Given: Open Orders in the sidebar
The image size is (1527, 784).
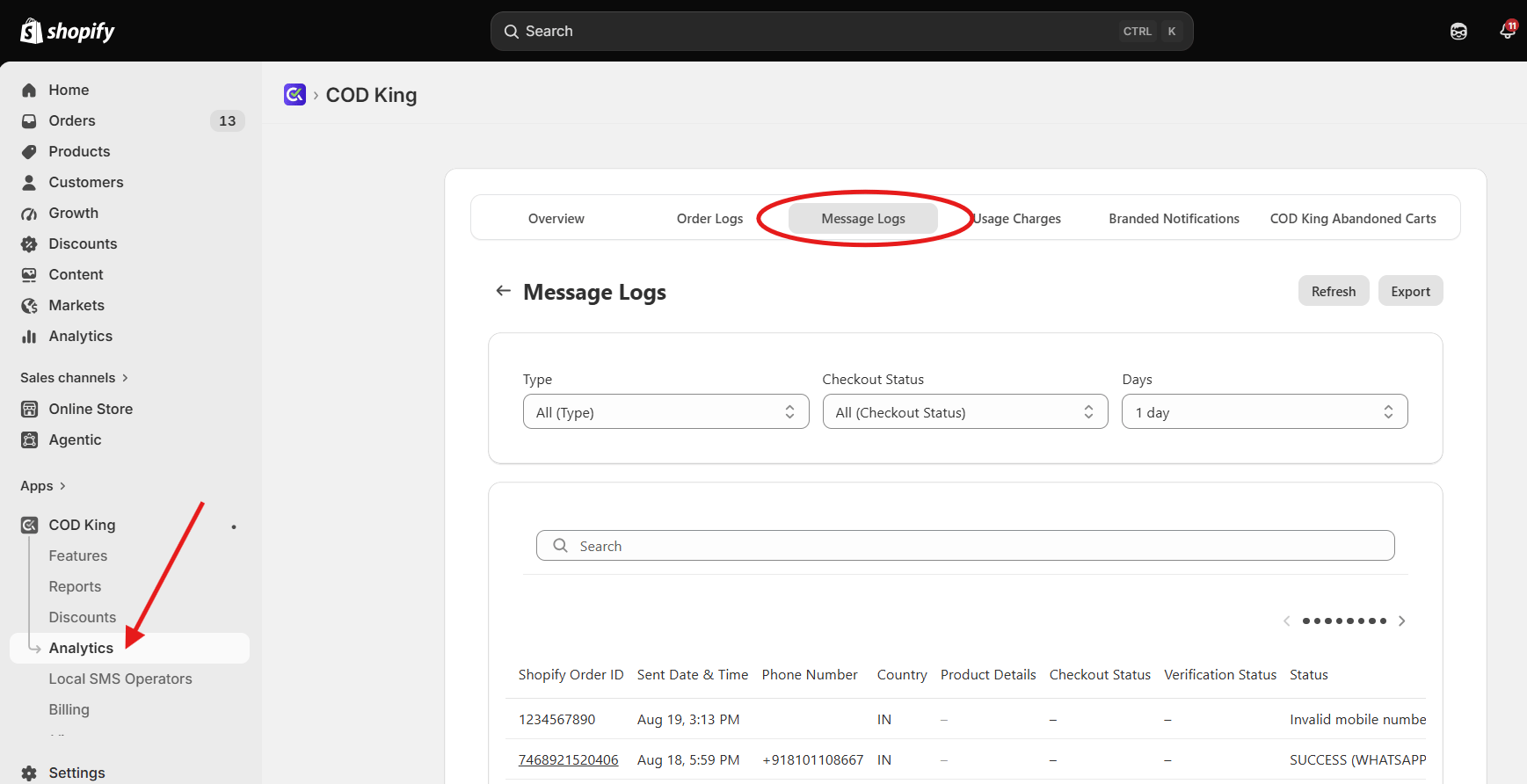Looking at the screenshot, I should [72, 120].
